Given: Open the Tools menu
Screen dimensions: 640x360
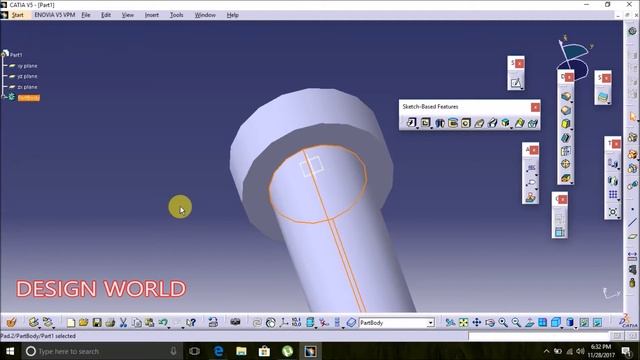Looking at the screenshot, I should tap(176, 15).
